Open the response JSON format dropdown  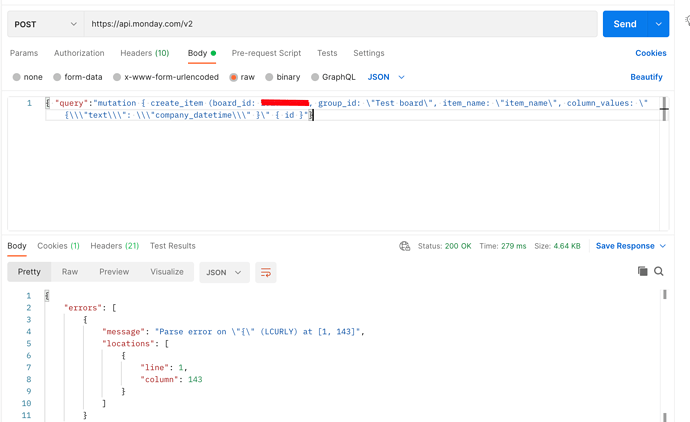click(x=224, y=272)
